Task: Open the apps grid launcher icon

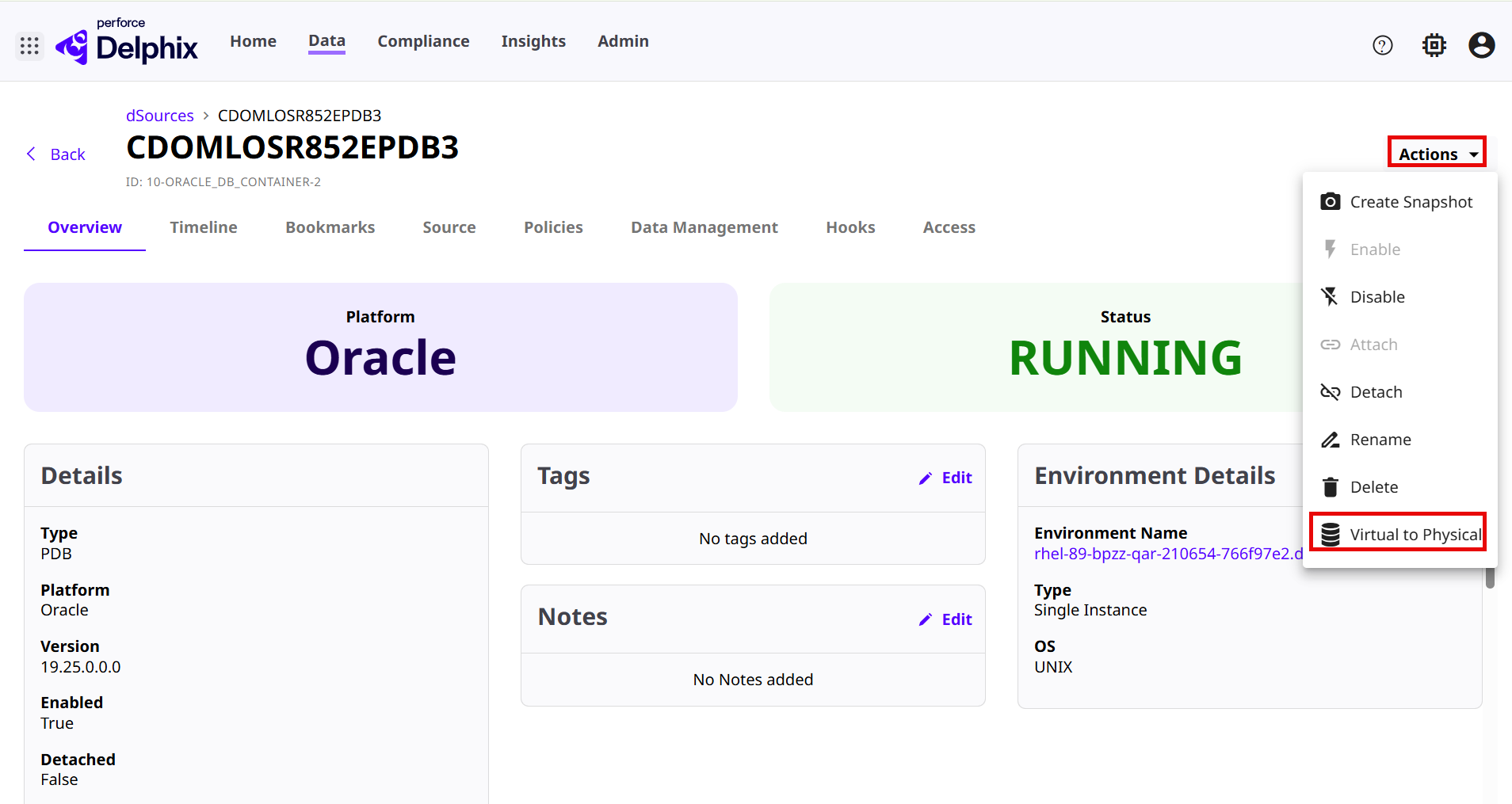Action: (x=30, y=46)
